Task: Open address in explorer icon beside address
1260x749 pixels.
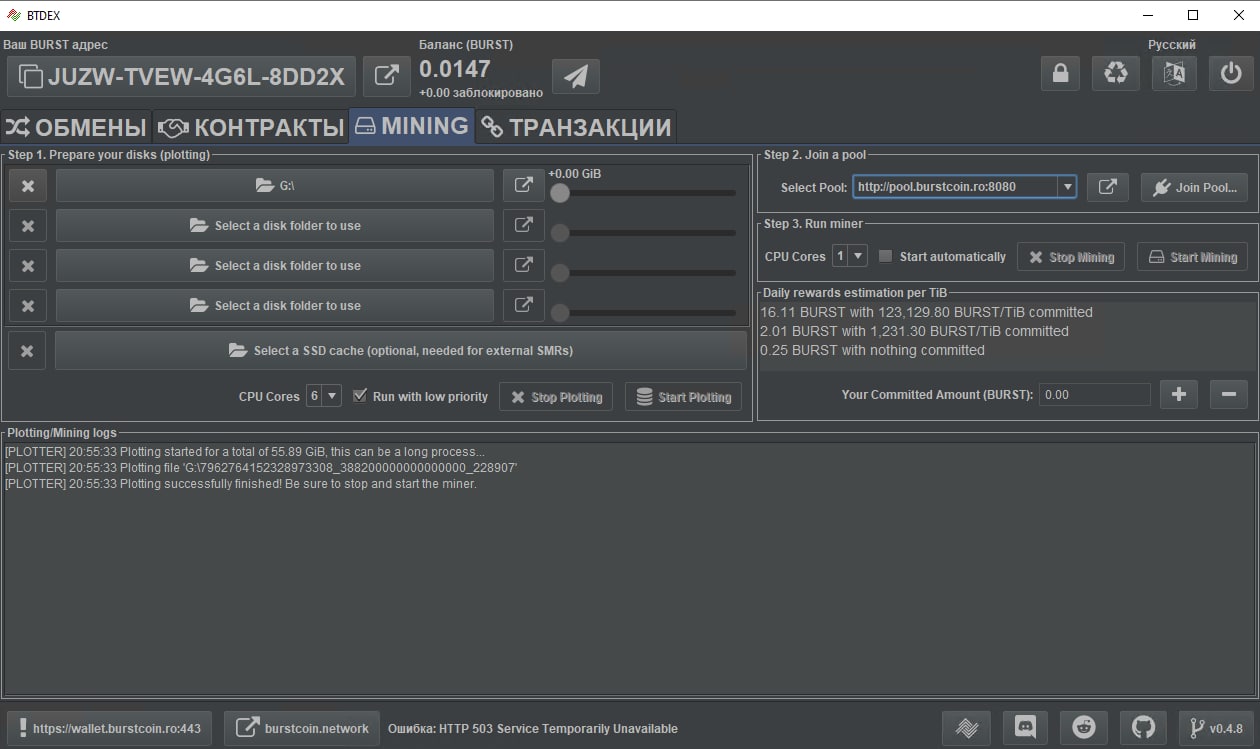Action: (386, 76)
